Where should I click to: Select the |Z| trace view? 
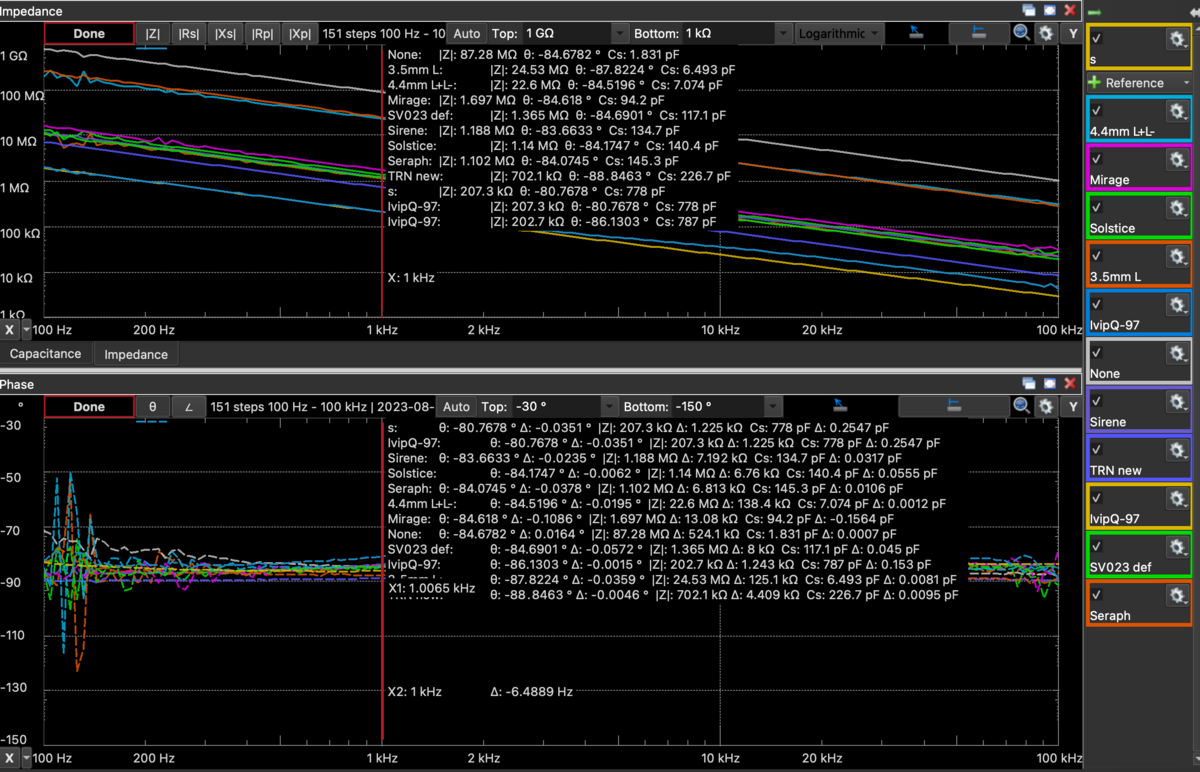click(153, 33)
